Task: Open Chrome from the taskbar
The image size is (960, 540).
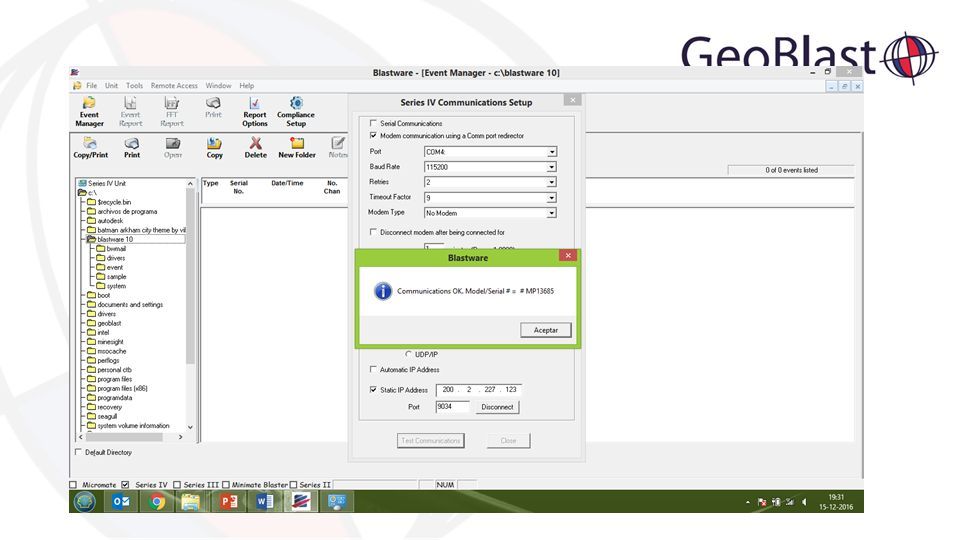Action: point(157,501)
